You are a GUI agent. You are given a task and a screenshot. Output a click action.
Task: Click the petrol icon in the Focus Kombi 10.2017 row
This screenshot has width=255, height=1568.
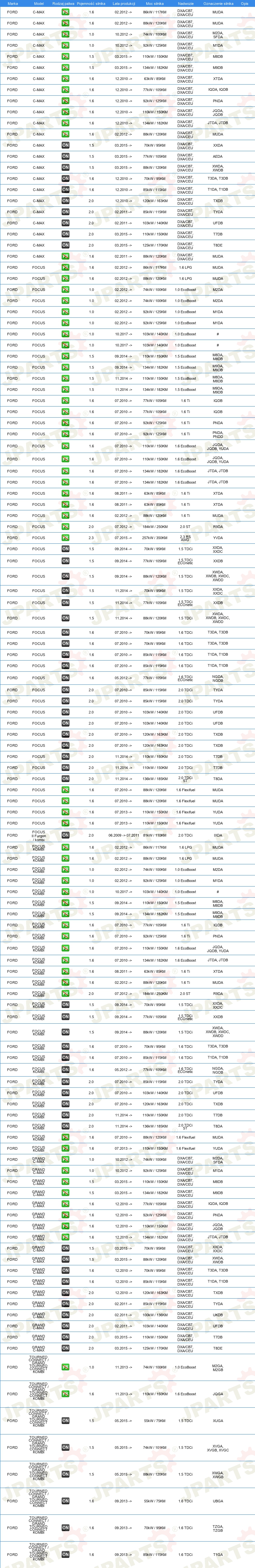pos(65,892)
